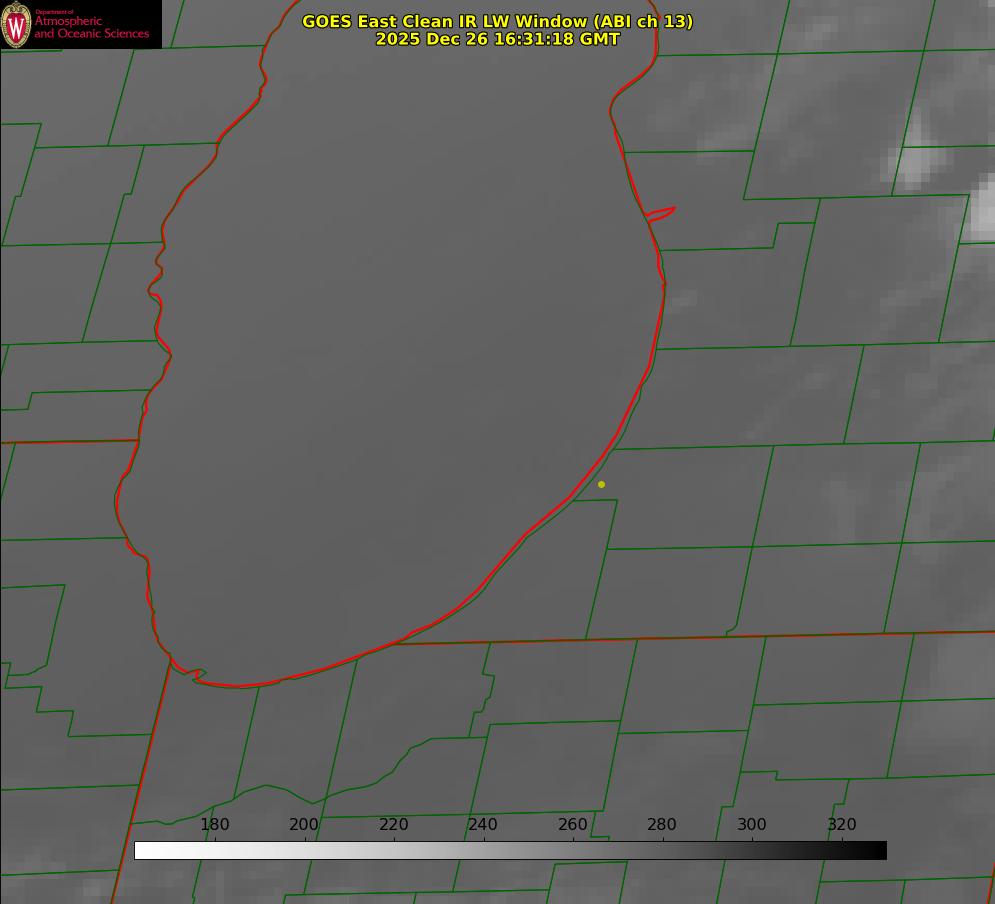The image size is (995, 904).
Task: Click the 220 tick label on colorbar
Action: coord(394,825)
